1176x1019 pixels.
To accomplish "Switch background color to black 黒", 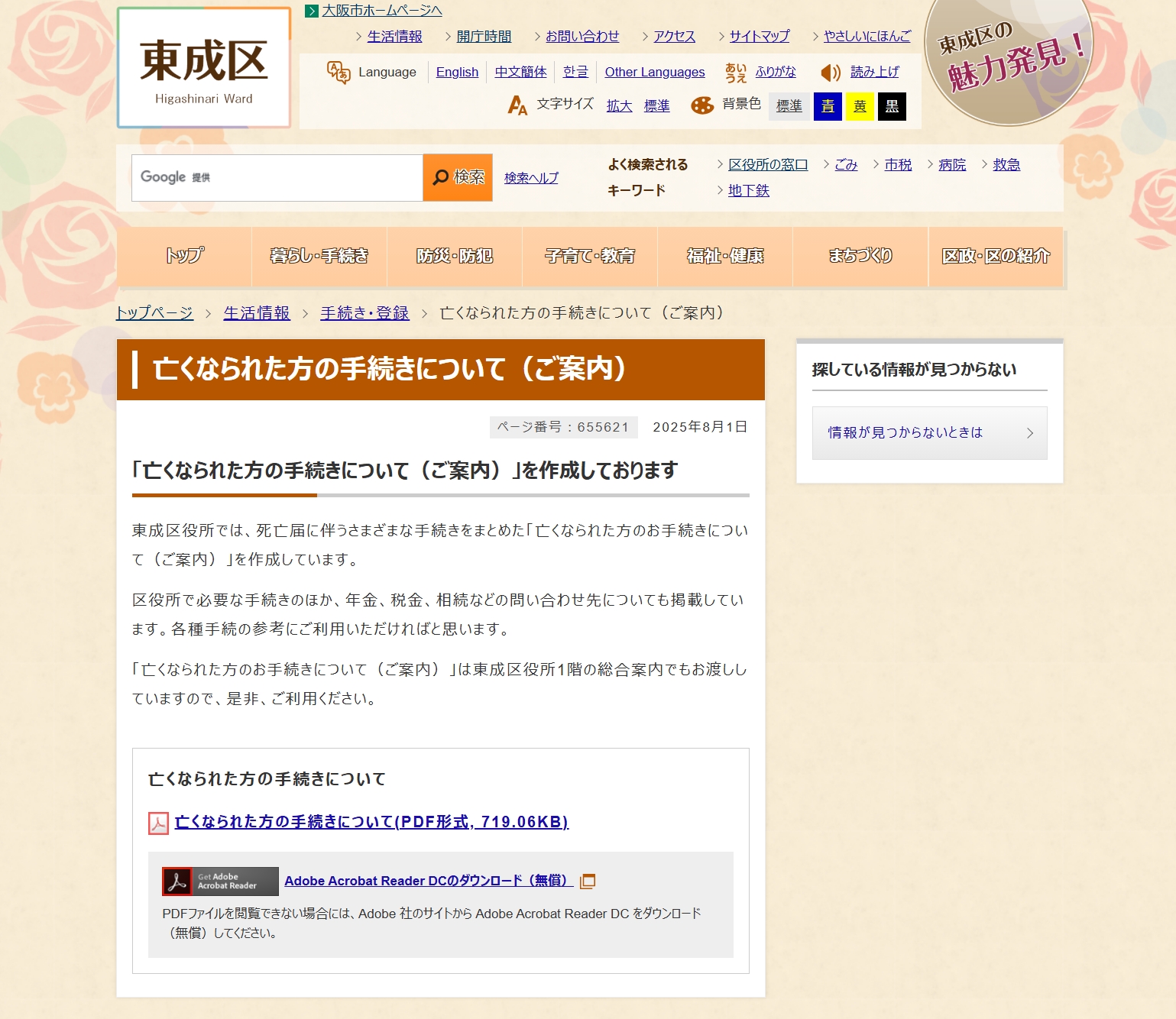I will pos(892,106).
